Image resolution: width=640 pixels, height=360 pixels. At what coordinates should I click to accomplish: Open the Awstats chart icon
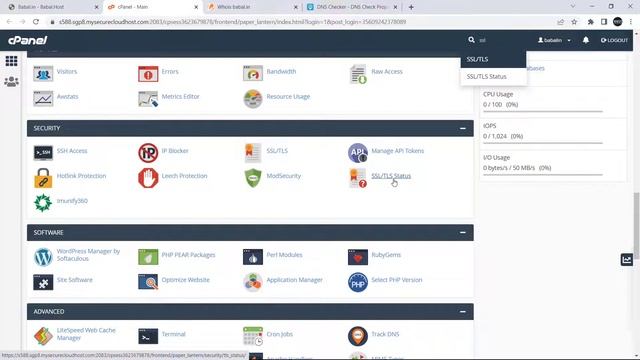(43, 99)
